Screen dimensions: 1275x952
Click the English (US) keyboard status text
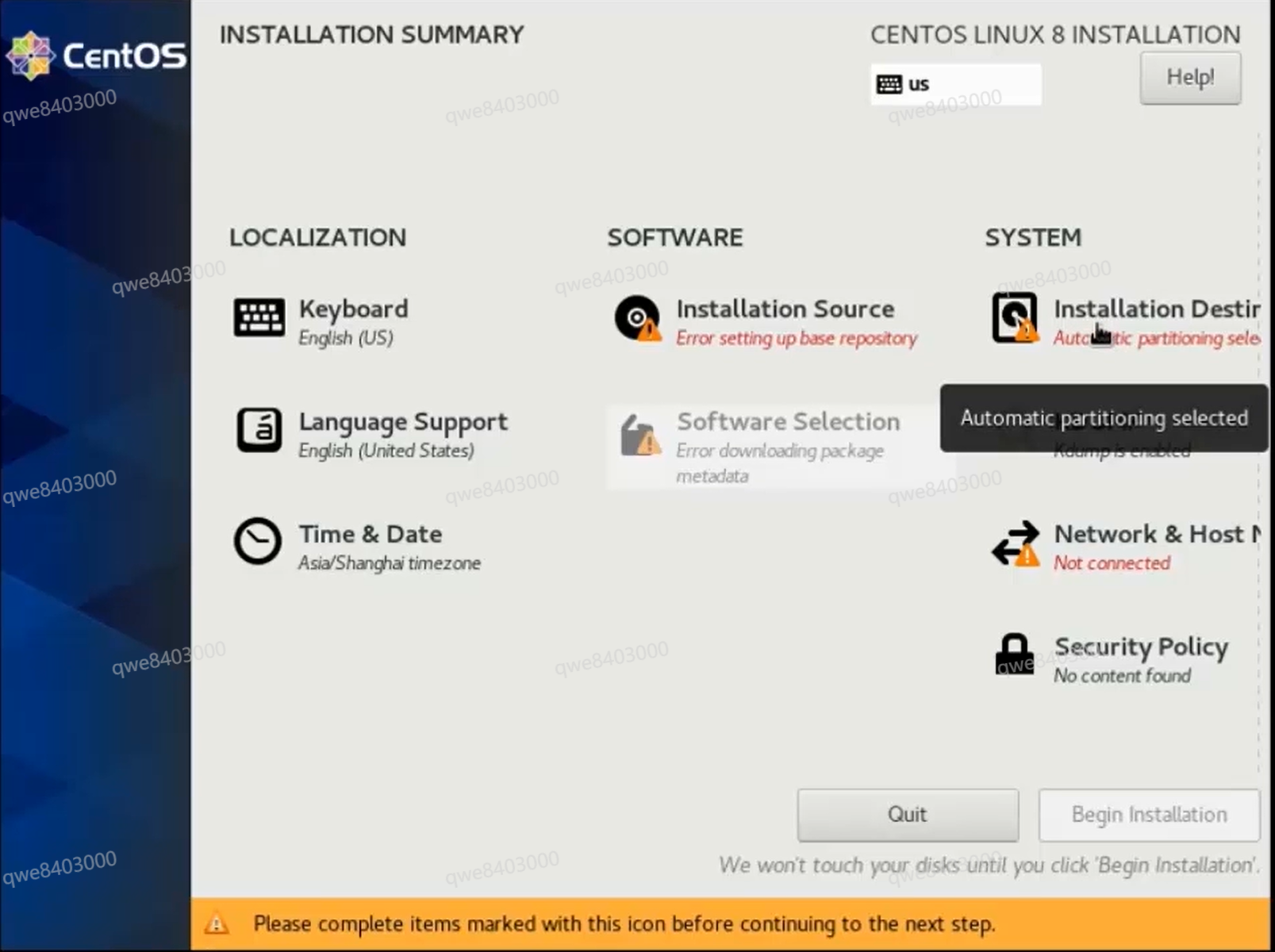click(x=346, y=338)
